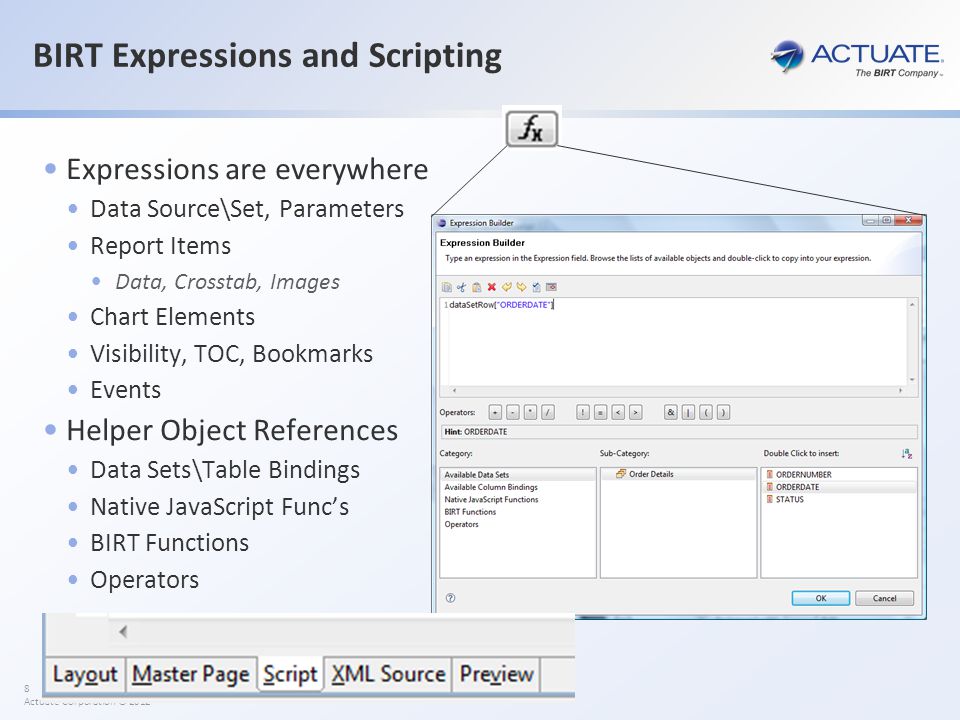This screenshot has width=960, height=720.
Task: Click the expression editor scroll down arrow
Action: click(x=912, y=380)
